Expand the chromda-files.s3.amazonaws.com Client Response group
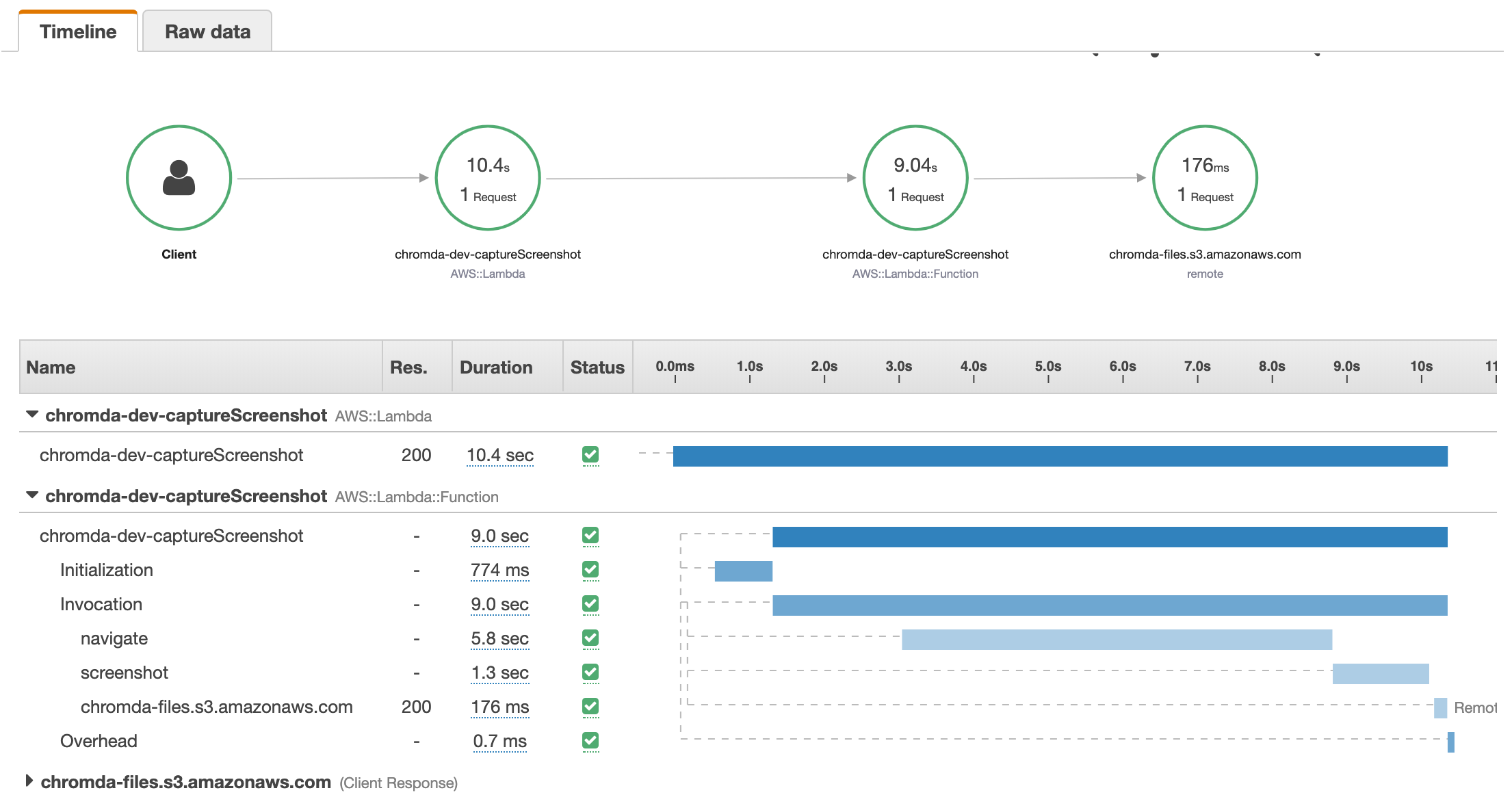1512x795 pixels. click(x=29, y=781)
